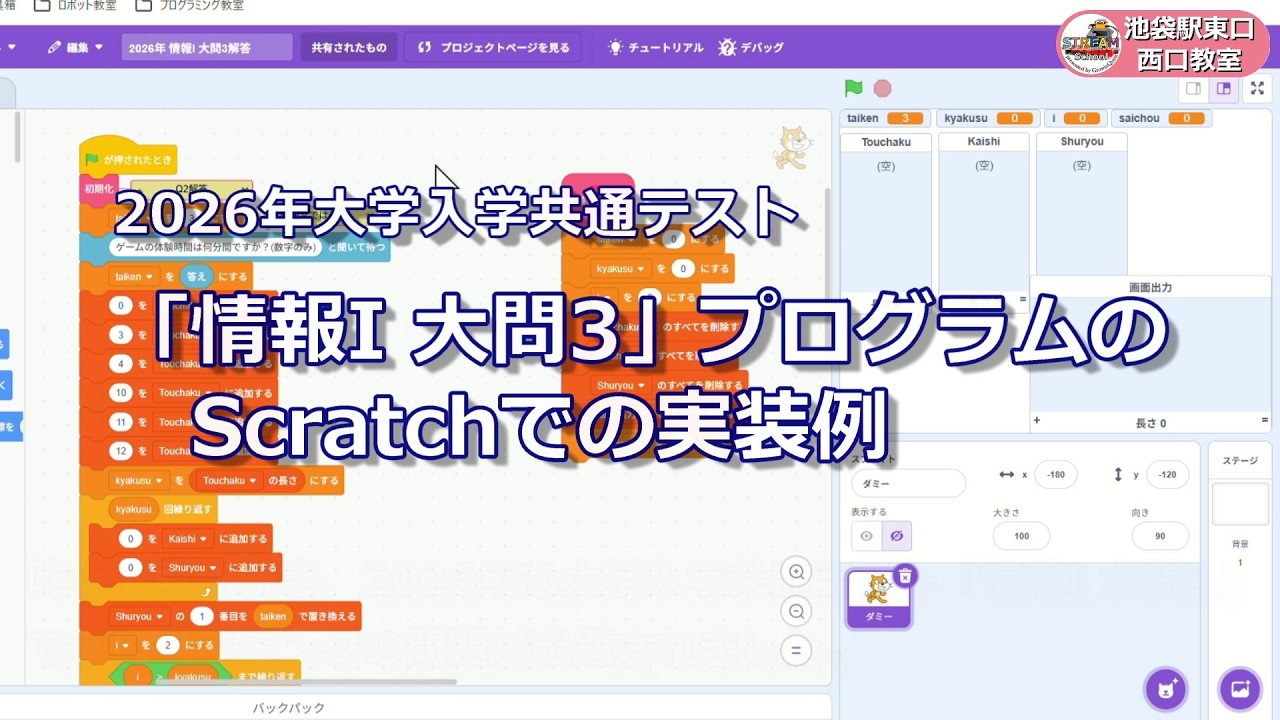Image resolution: width=1280 pixels, height=720 pixels.
Task: Zoom in on the code workspace
Action: click(796, 572)
